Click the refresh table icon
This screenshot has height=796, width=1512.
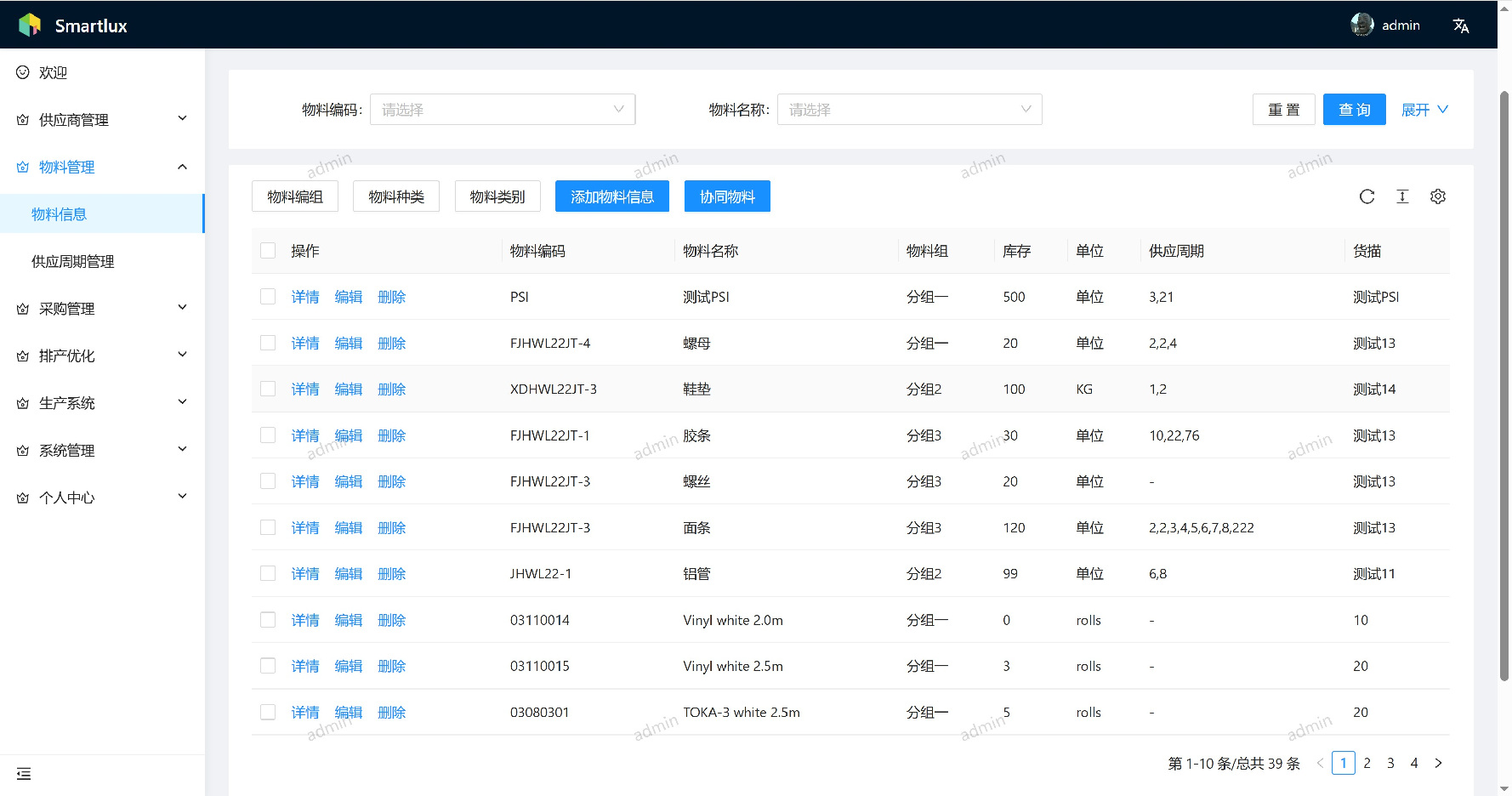click(x=1367, y=196)
